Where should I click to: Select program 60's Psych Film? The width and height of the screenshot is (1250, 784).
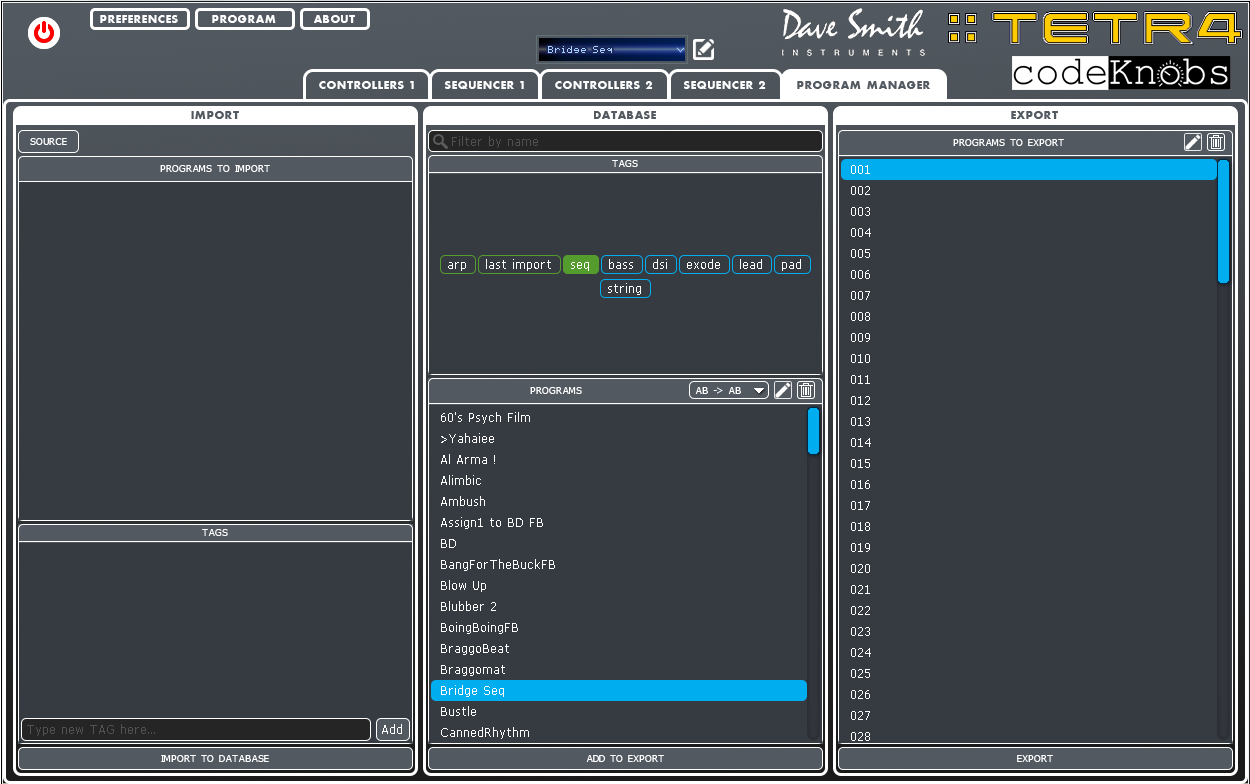pyautogui.click(x=619, y=418)
